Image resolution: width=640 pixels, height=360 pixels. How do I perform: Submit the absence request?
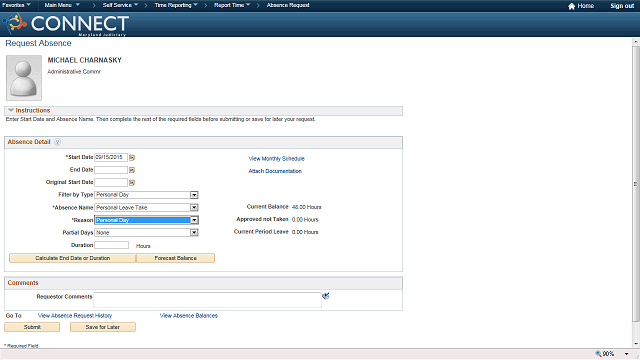pos(32,327)
